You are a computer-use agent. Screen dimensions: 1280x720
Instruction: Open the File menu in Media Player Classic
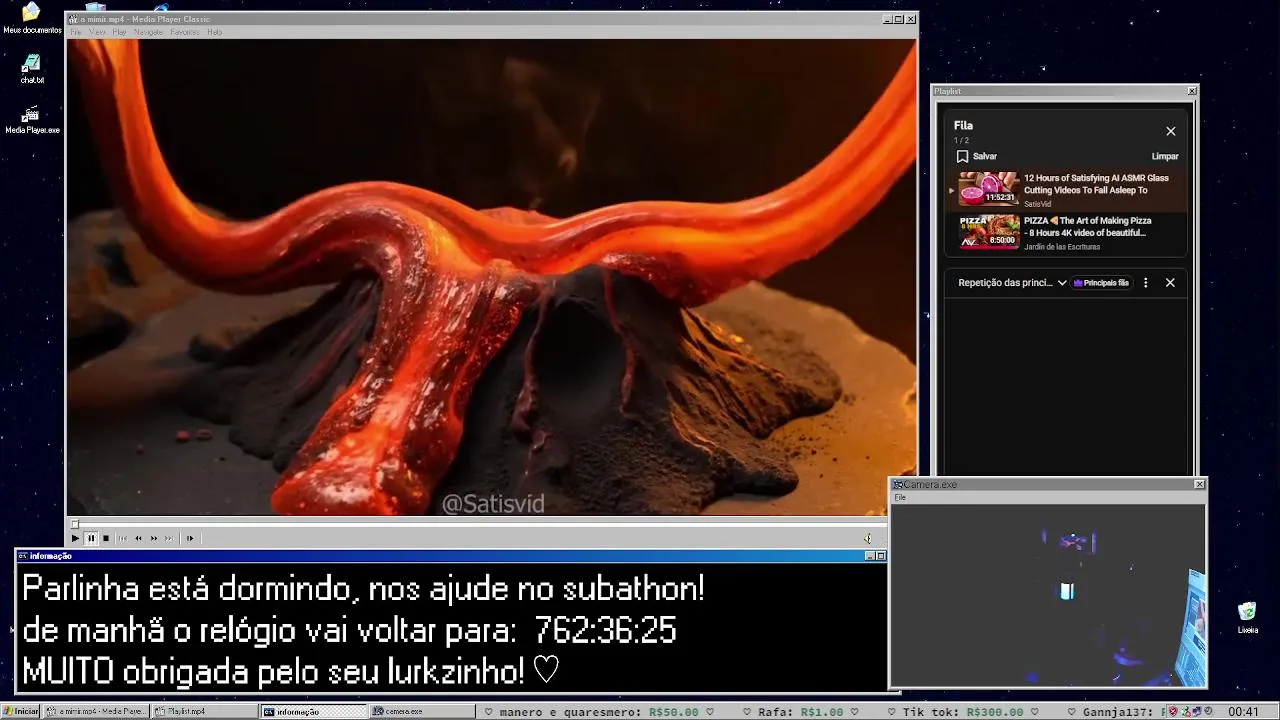pyautogui.click(x=76, y=32)
